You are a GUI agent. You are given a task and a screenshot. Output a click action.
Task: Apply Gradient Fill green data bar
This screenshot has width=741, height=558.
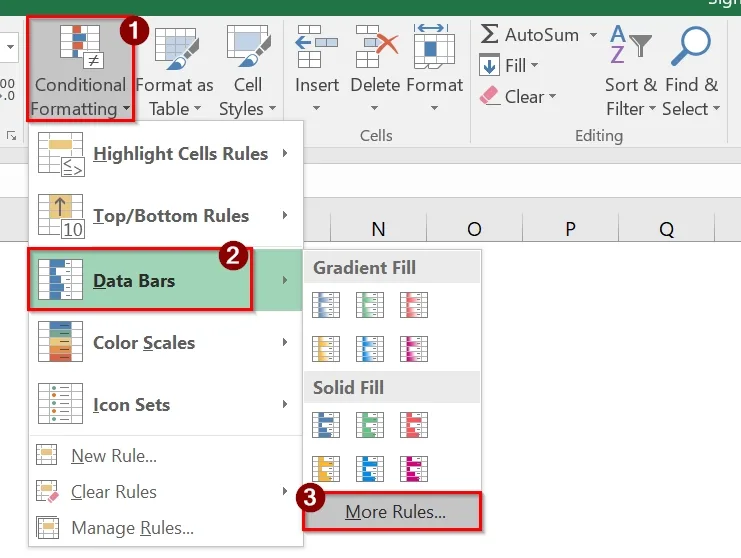(370, 305)
